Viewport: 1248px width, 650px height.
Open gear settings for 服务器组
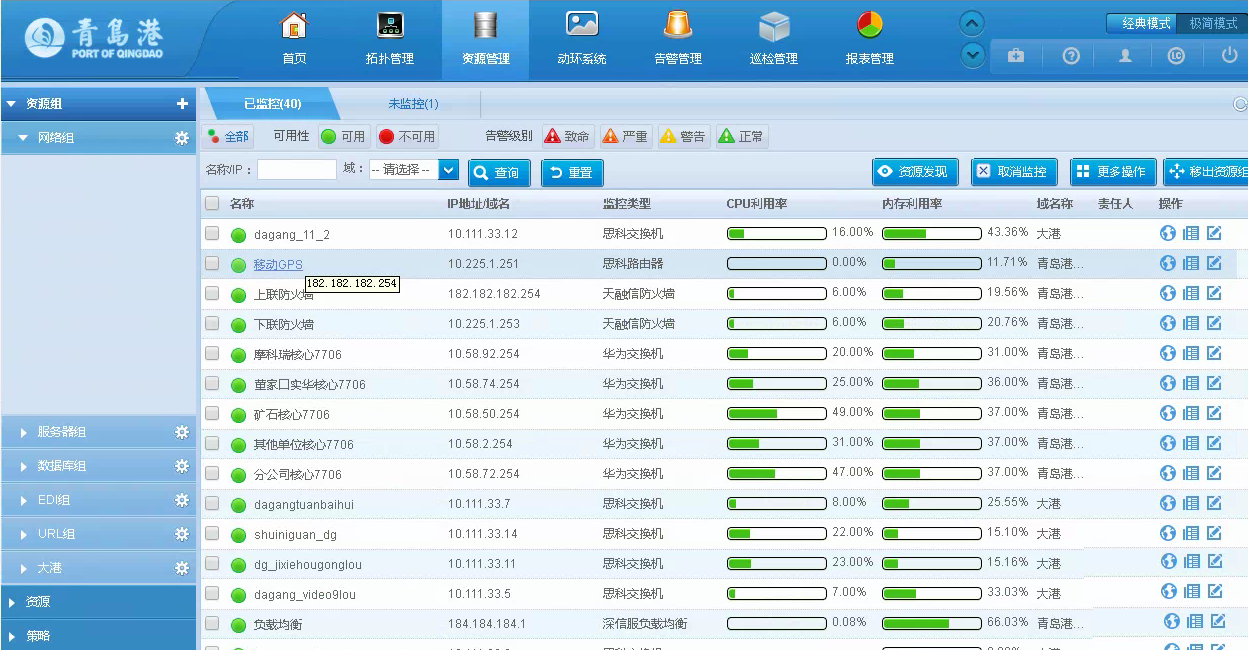click(x=182, y=432)
